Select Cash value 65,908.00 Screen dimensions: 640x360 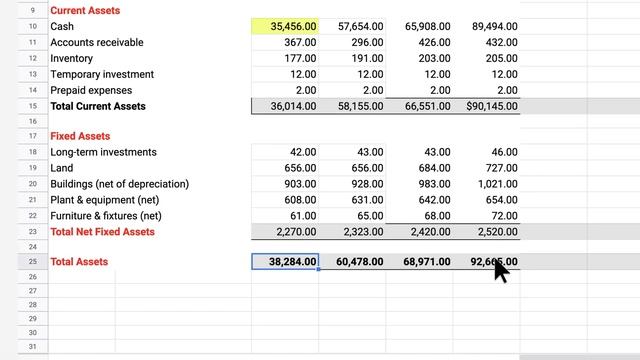pyautogui.click(x=427, y=27)
